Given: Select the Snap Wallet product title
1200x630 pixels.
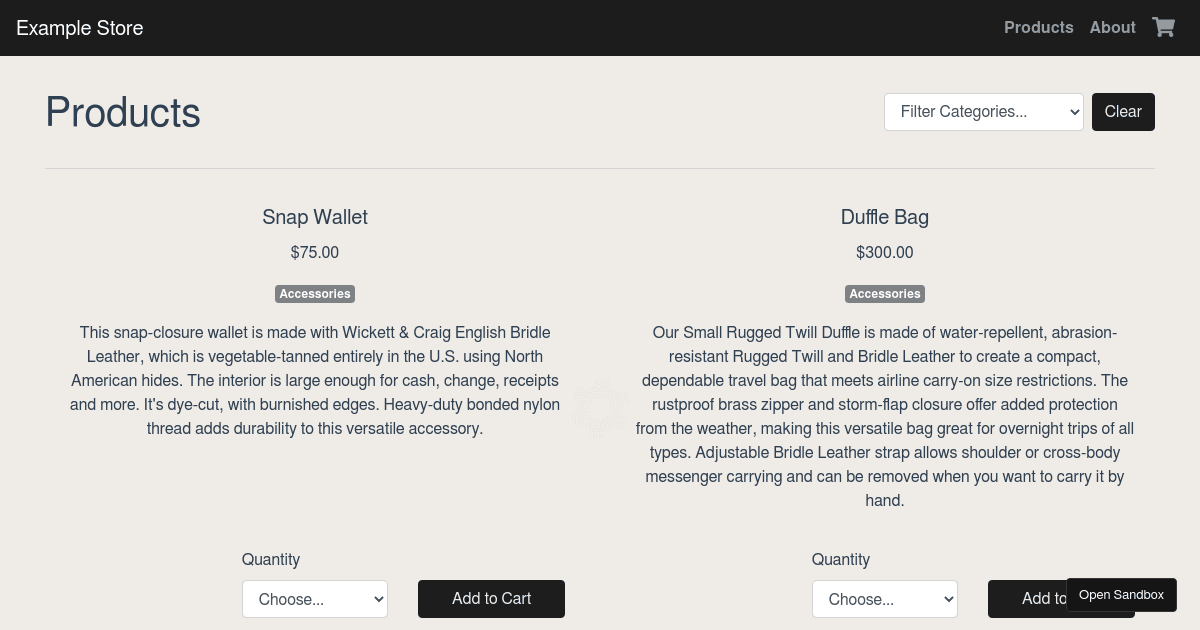Looking at the screenshot, I should tap(315, 217).
